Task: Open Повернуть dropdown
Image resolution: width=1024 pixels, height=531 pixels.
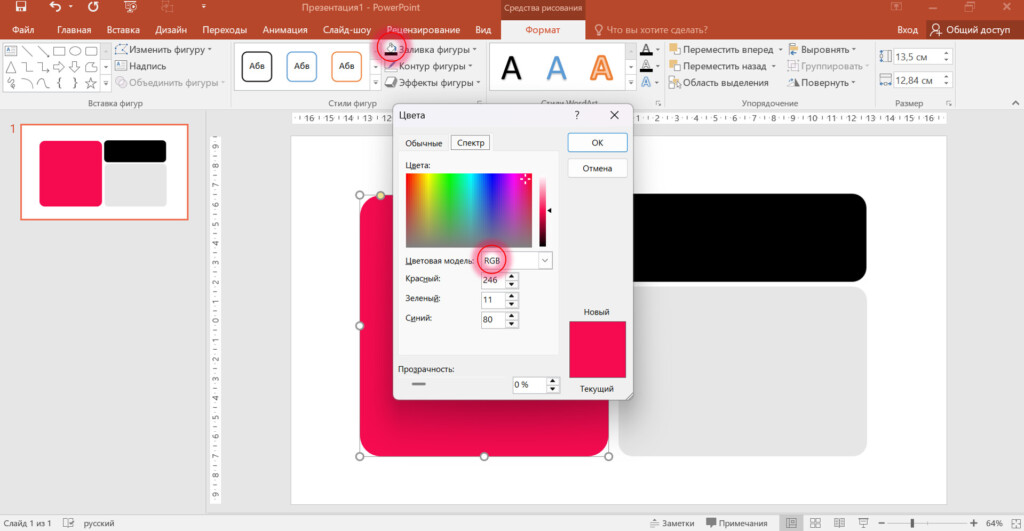Action: 821,83
